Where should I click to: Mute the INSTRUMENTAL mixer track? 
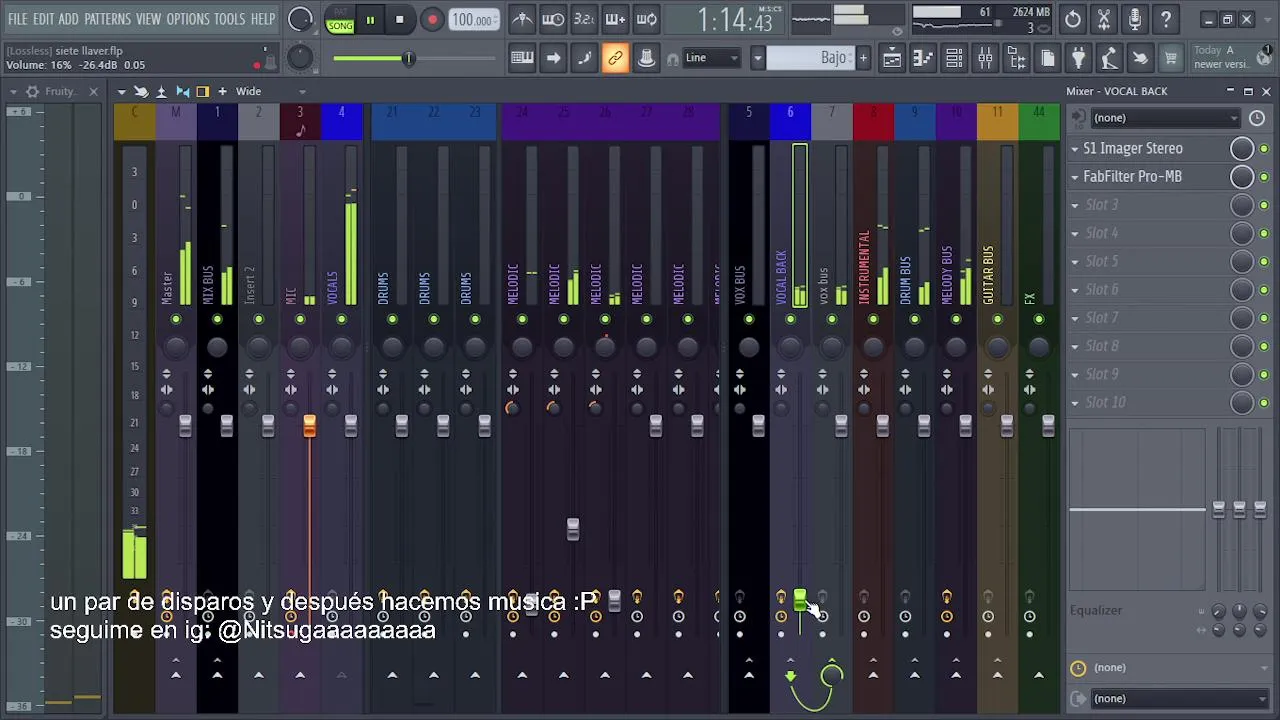coord(873,319)
